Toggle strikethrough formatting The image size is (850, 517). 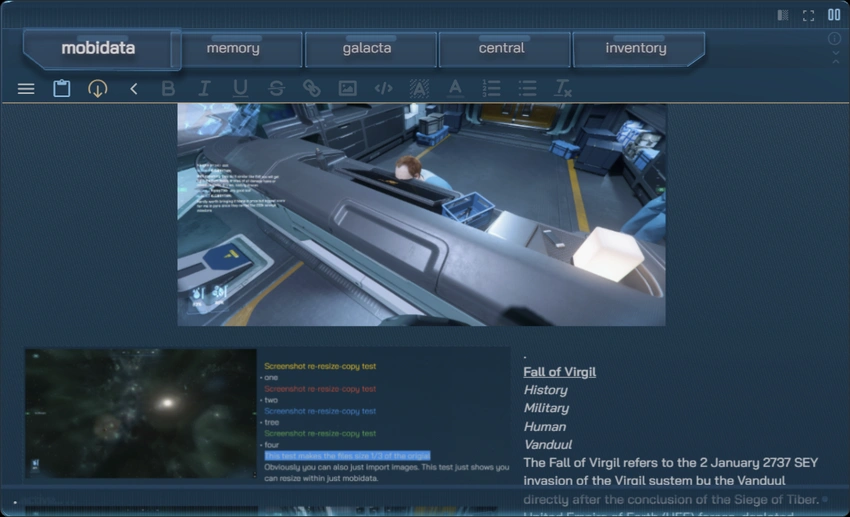point(276,88)
